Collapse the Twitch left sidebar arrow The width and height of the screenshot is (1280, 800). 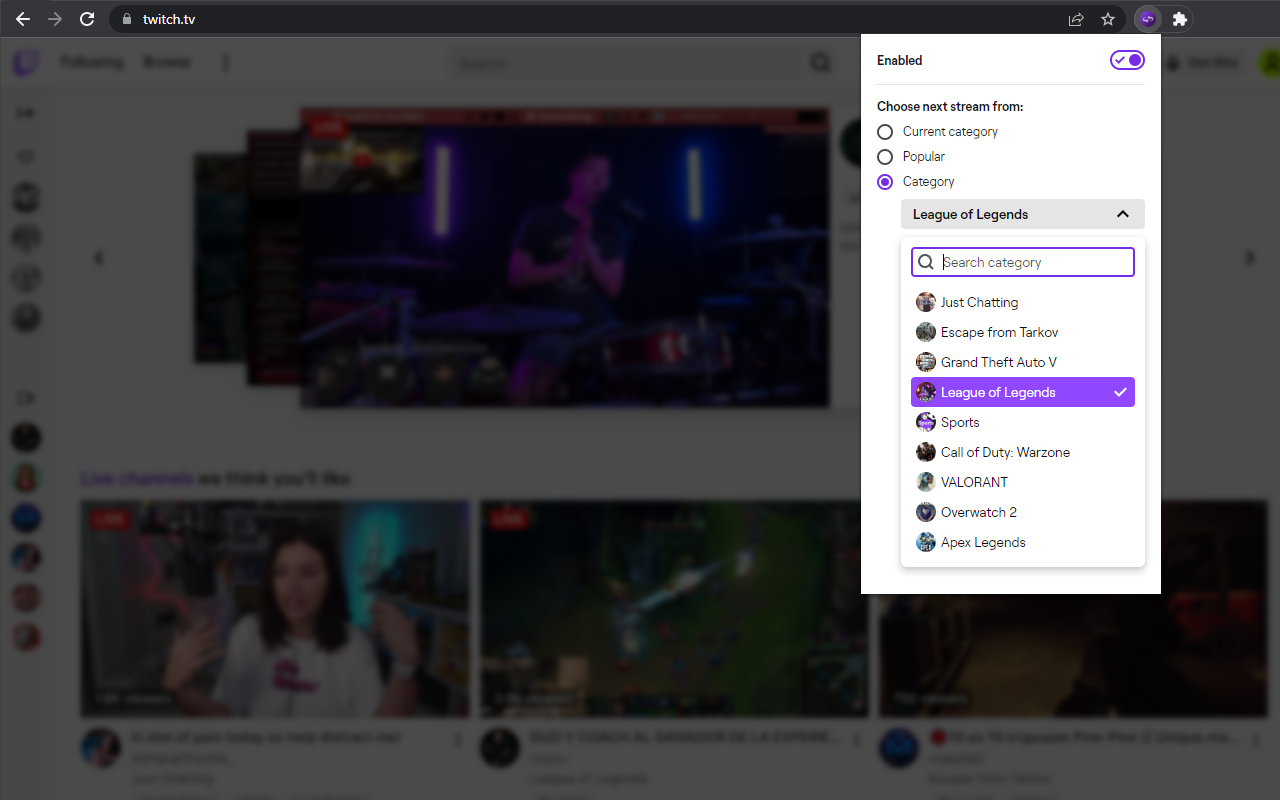coord(25,113)
